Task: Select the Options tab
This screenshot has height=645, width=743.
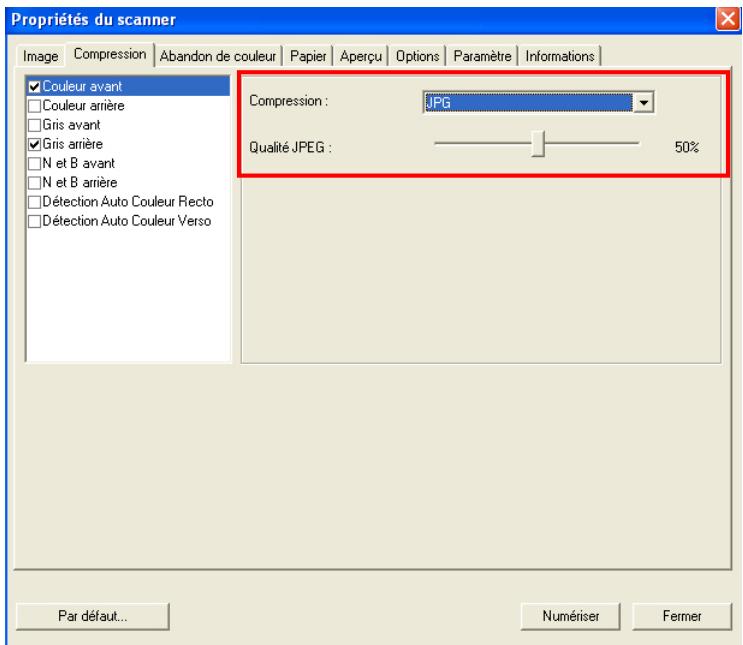Action: (x=418, y=56)
